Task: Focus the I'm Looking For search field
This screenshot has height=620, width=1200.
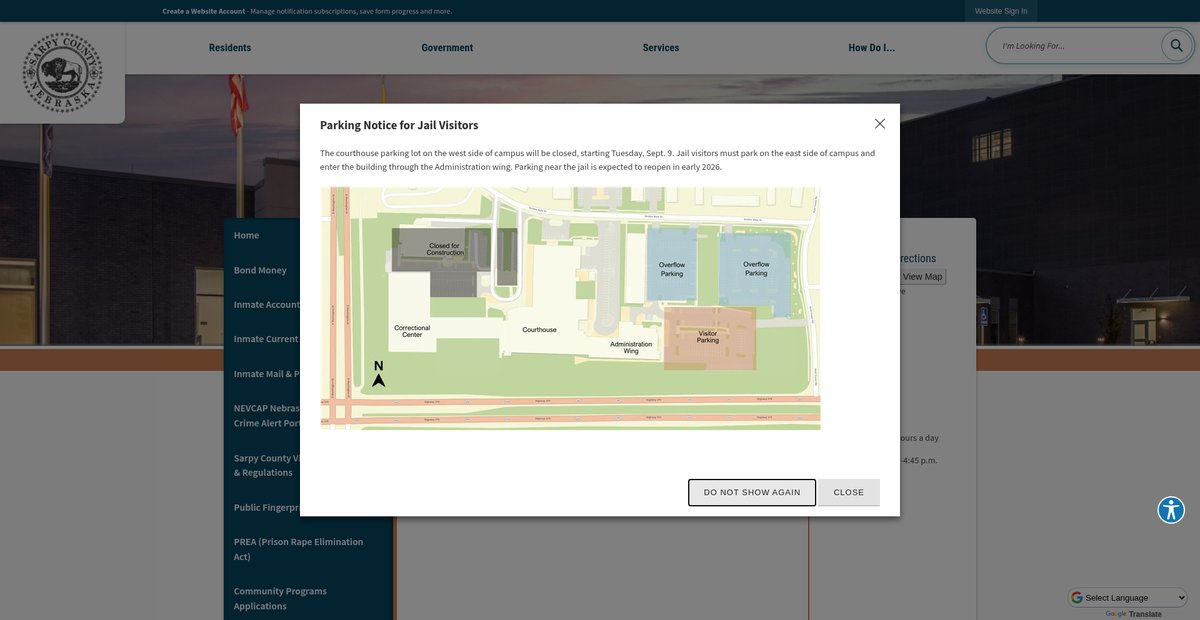Action: pos(1075,46)
